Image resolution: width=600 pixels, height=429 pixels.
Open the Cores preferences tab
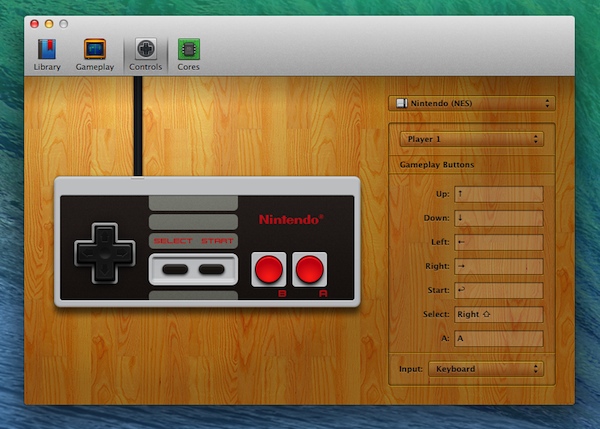coord(188,55)
